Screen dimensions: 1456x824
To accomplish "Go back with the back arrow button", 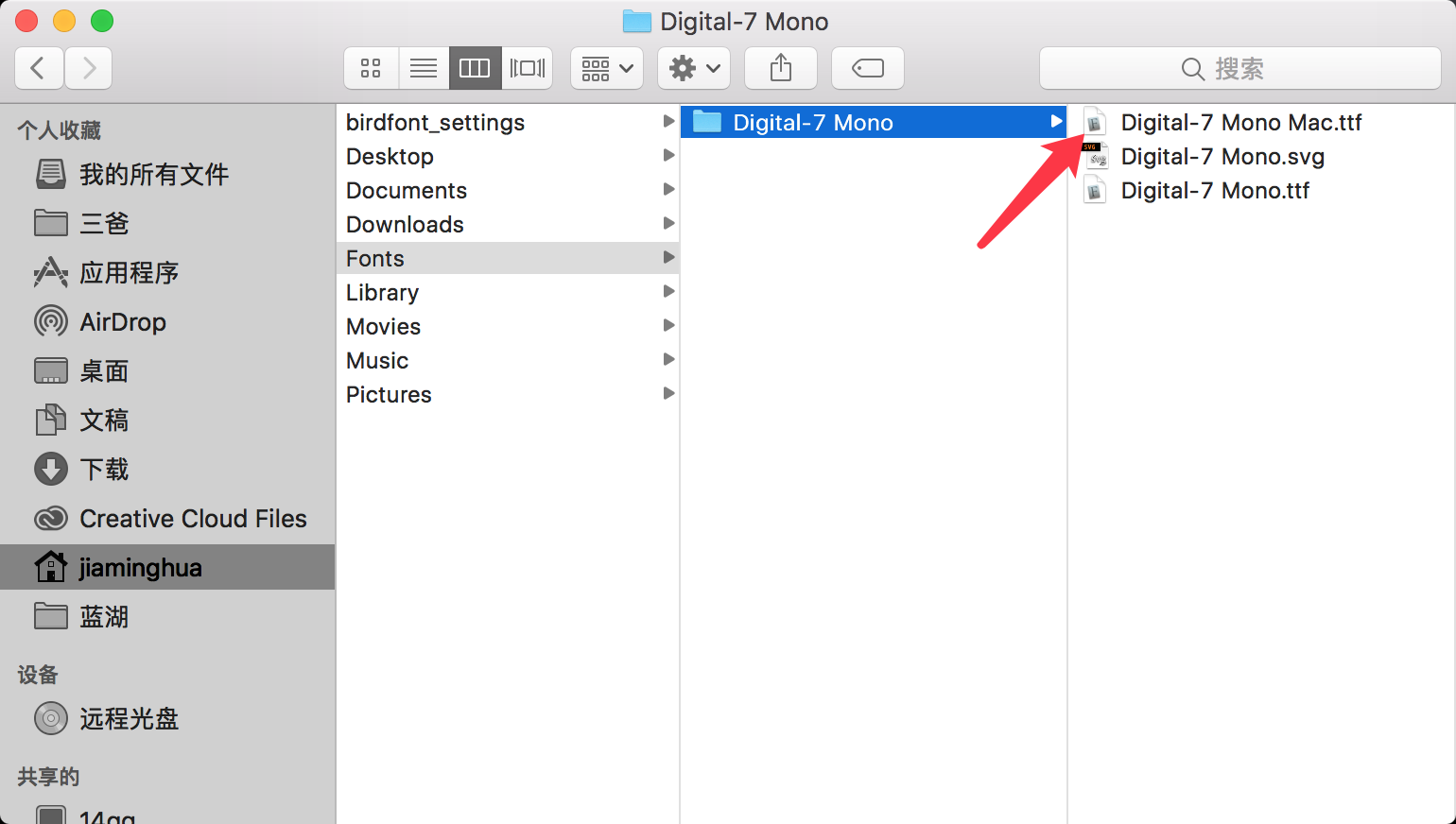I will click(39, 68).
